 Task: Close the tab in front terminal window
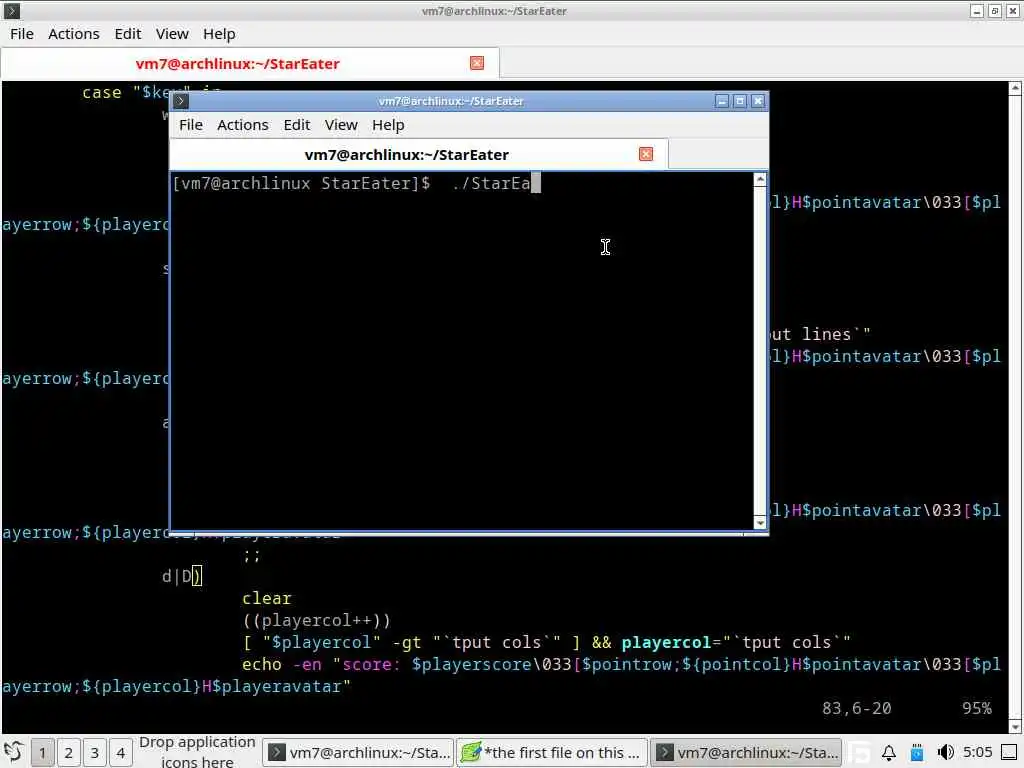[x=646, y=154]
